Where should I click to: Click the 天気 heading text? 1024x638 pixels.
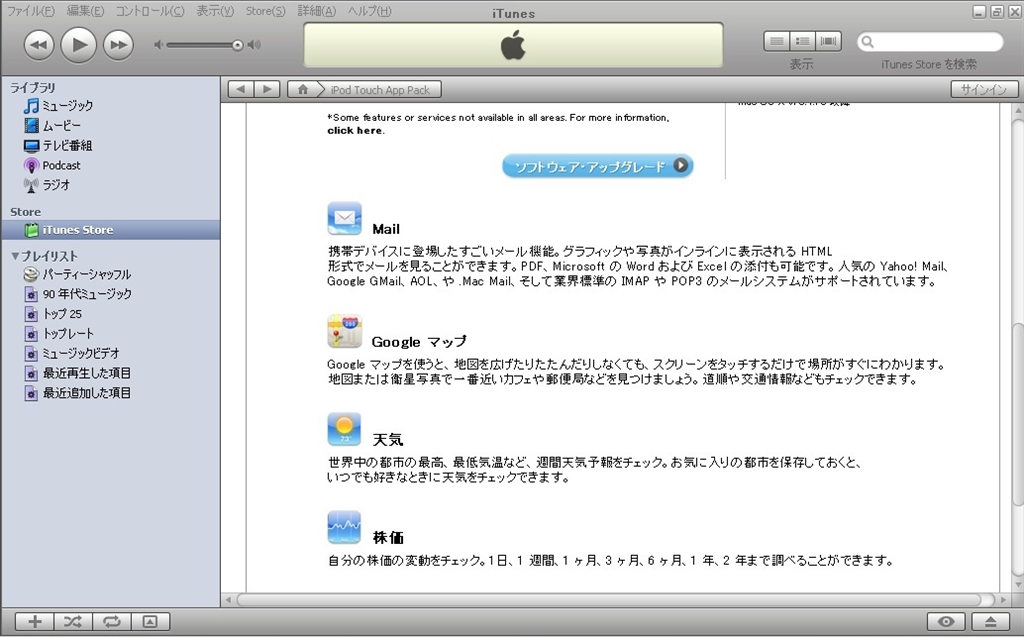click(388, 439)
